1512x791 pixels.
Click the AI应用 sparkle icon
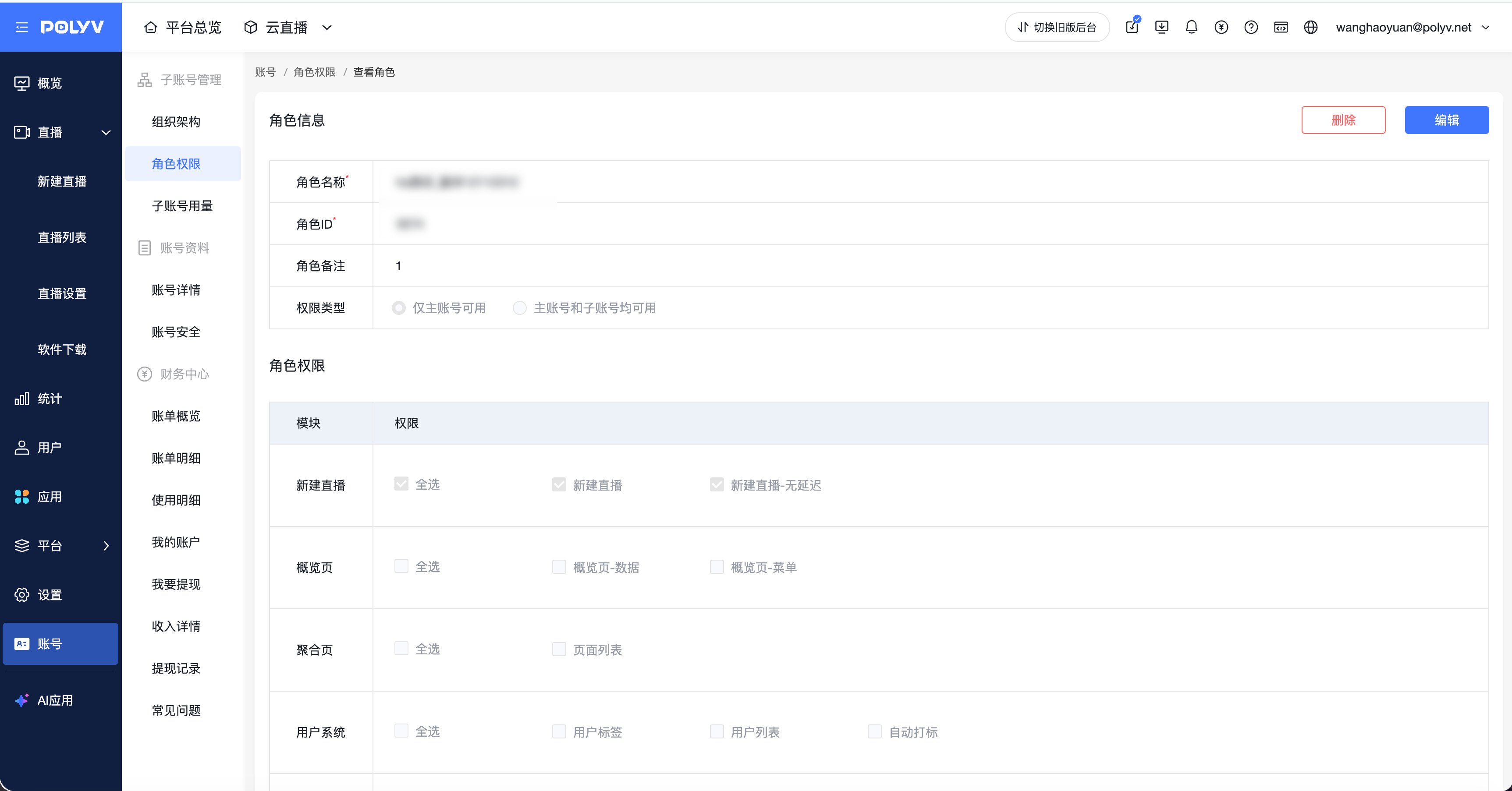pyautogui.click(x=22, y=700)
